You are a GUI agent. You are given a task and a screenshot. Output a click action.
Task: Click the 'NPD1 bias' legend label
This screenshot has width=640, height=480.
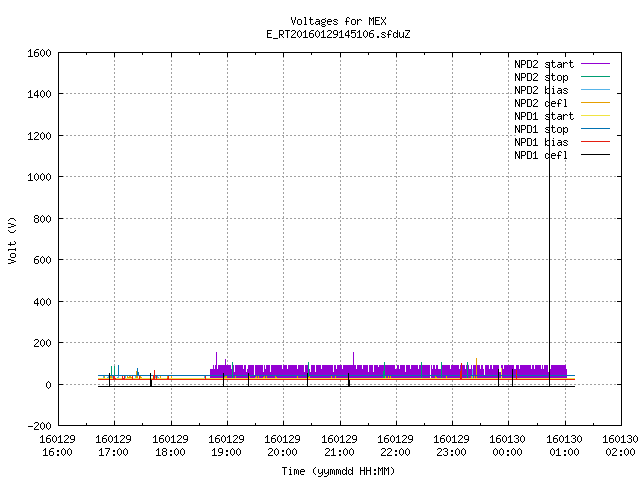click(x=541, y=142)
